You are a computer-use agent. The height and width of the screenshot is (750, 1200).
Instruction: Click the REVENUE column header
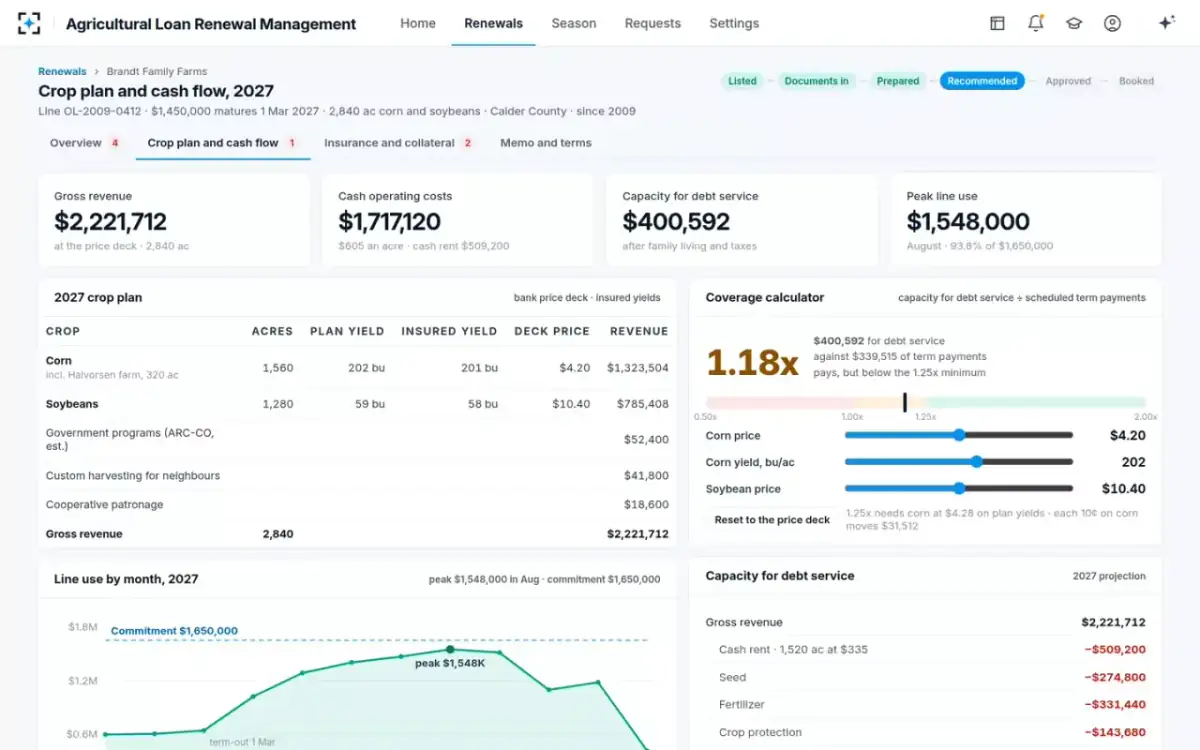639,331
